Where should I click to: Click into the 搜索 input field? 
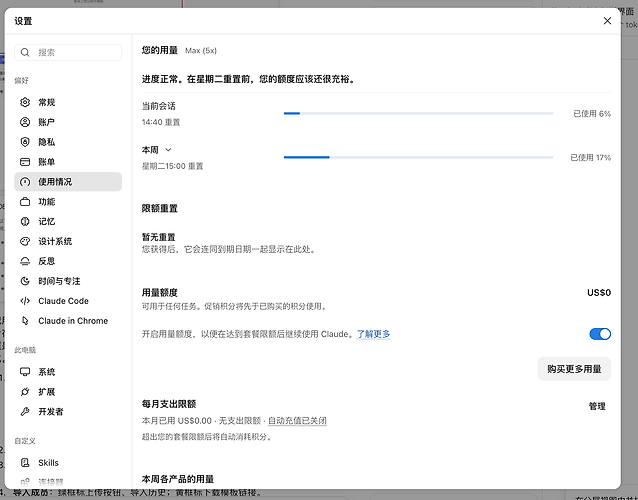pos(68,52)
